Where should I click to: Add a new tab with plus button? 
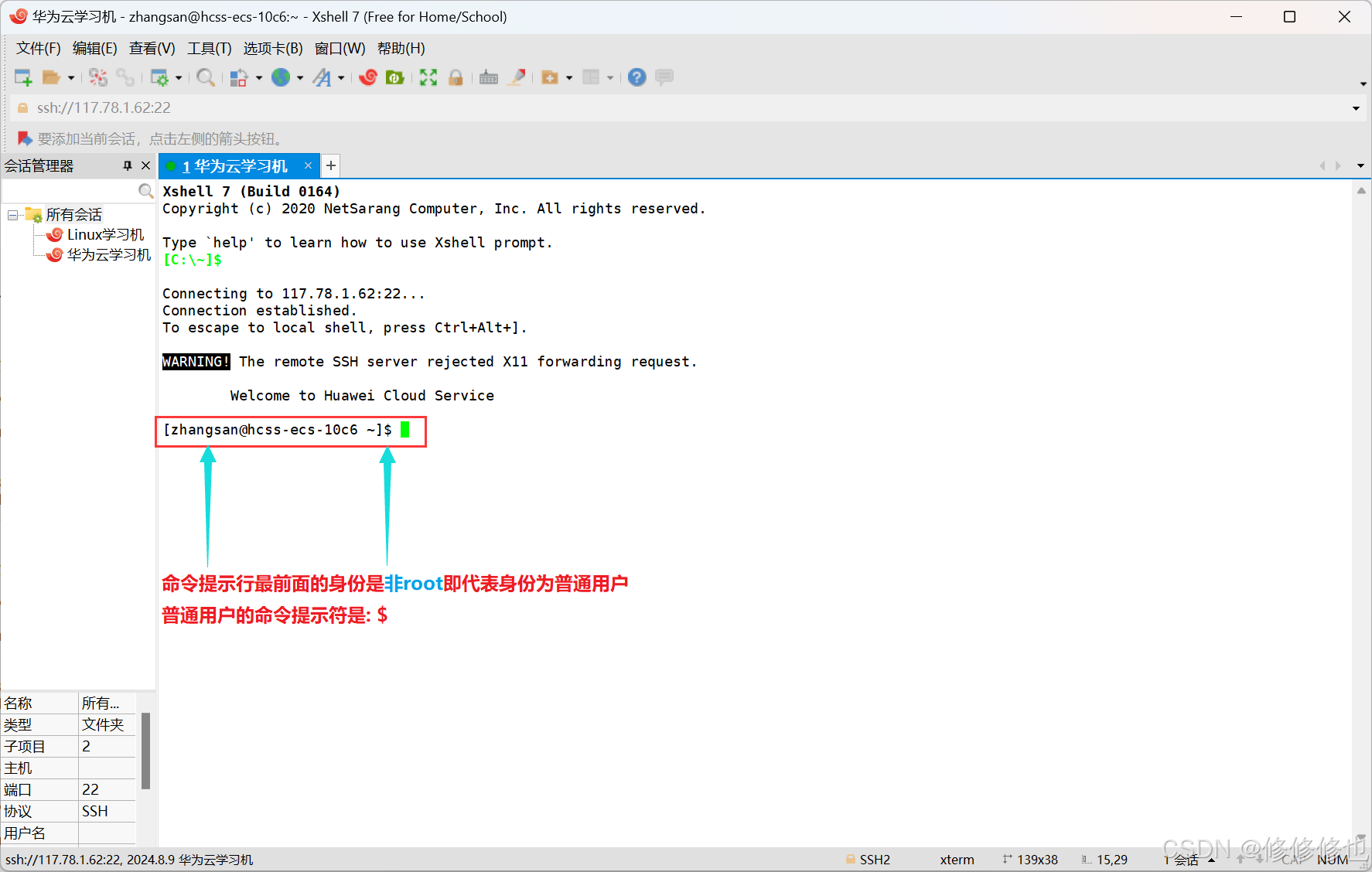331,165
